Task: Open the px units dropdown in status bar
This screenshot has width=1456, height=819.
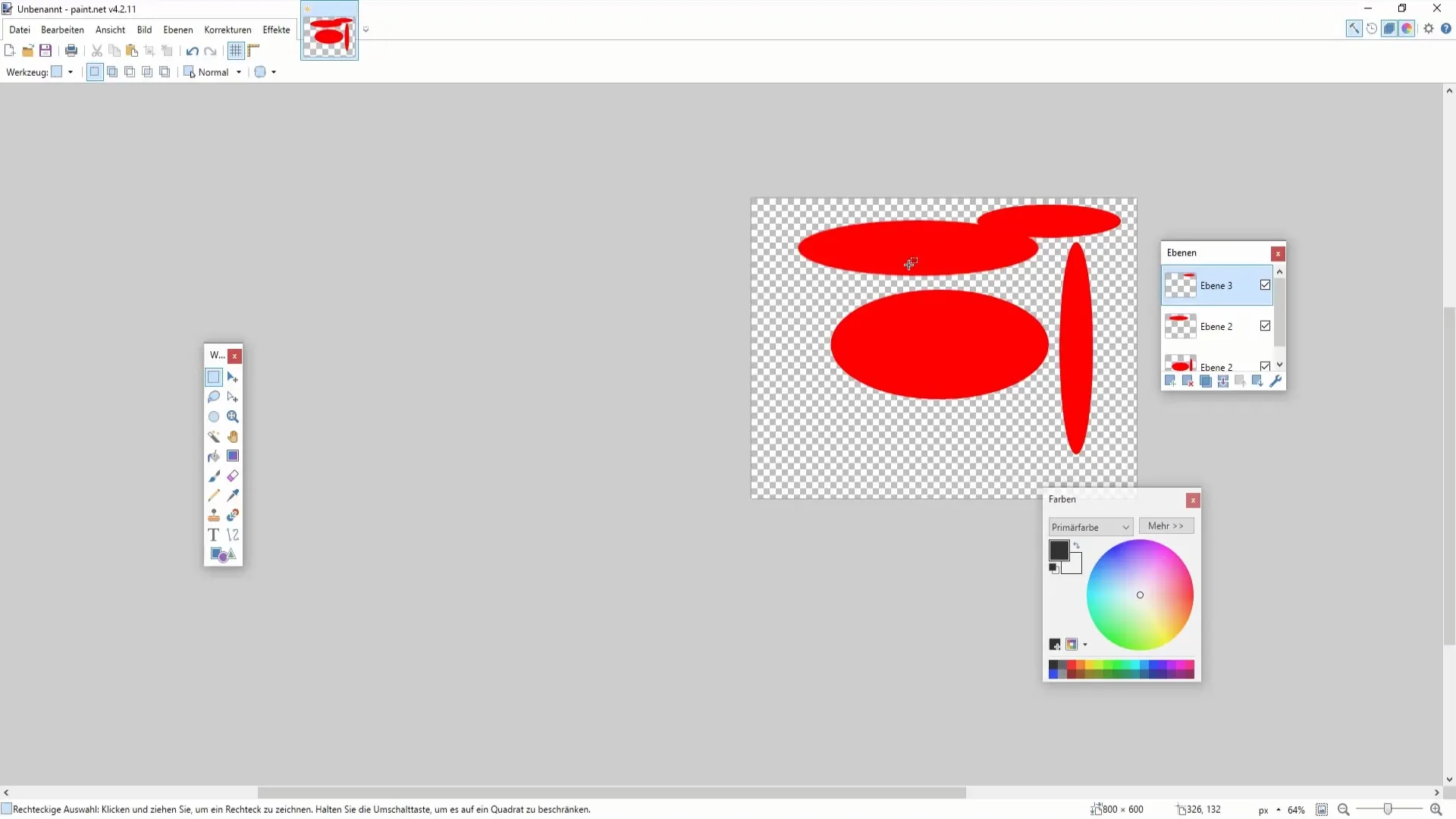Action: point(1269,810)
